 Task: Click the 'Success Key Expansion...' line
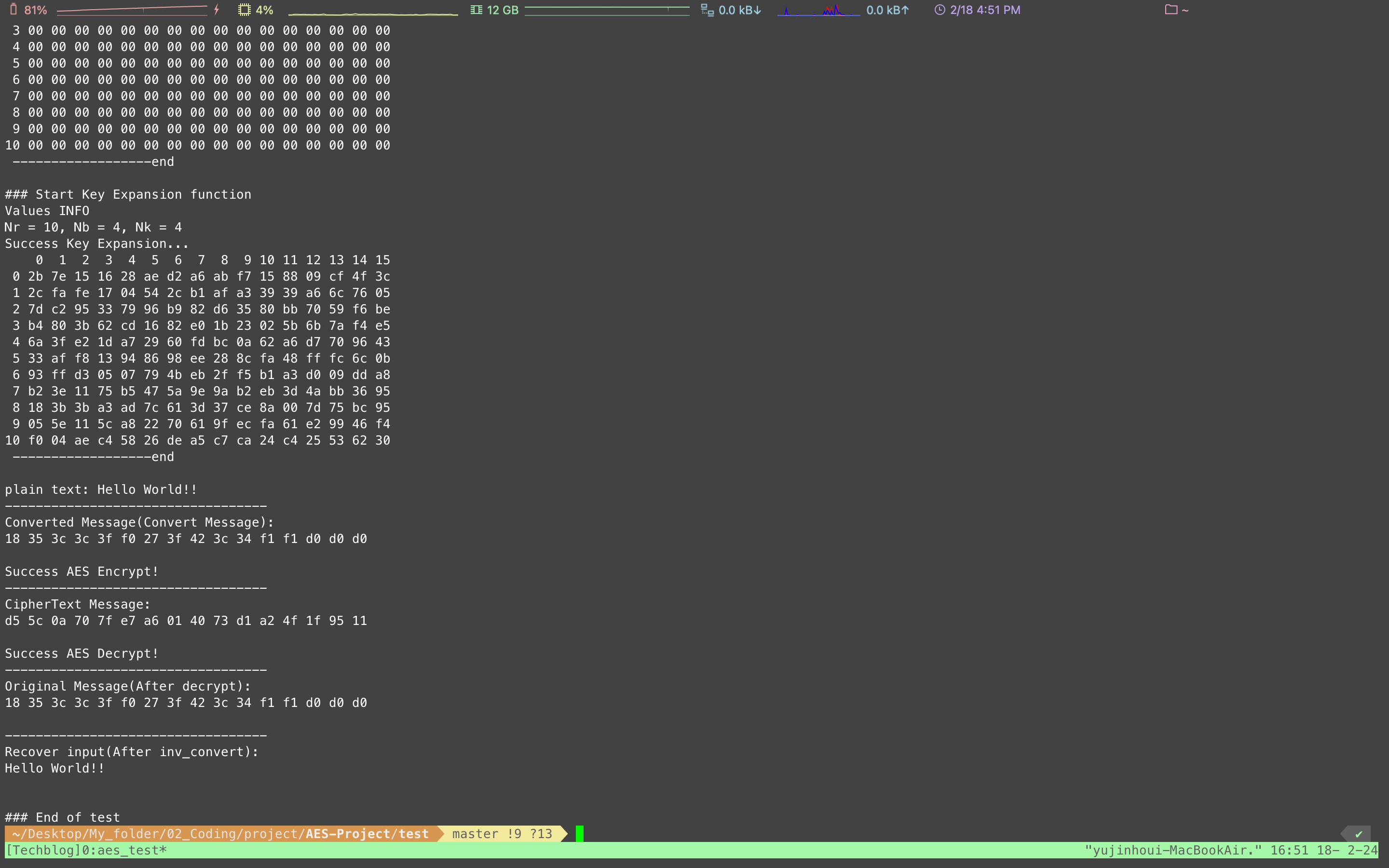click(x=97, y=244)
